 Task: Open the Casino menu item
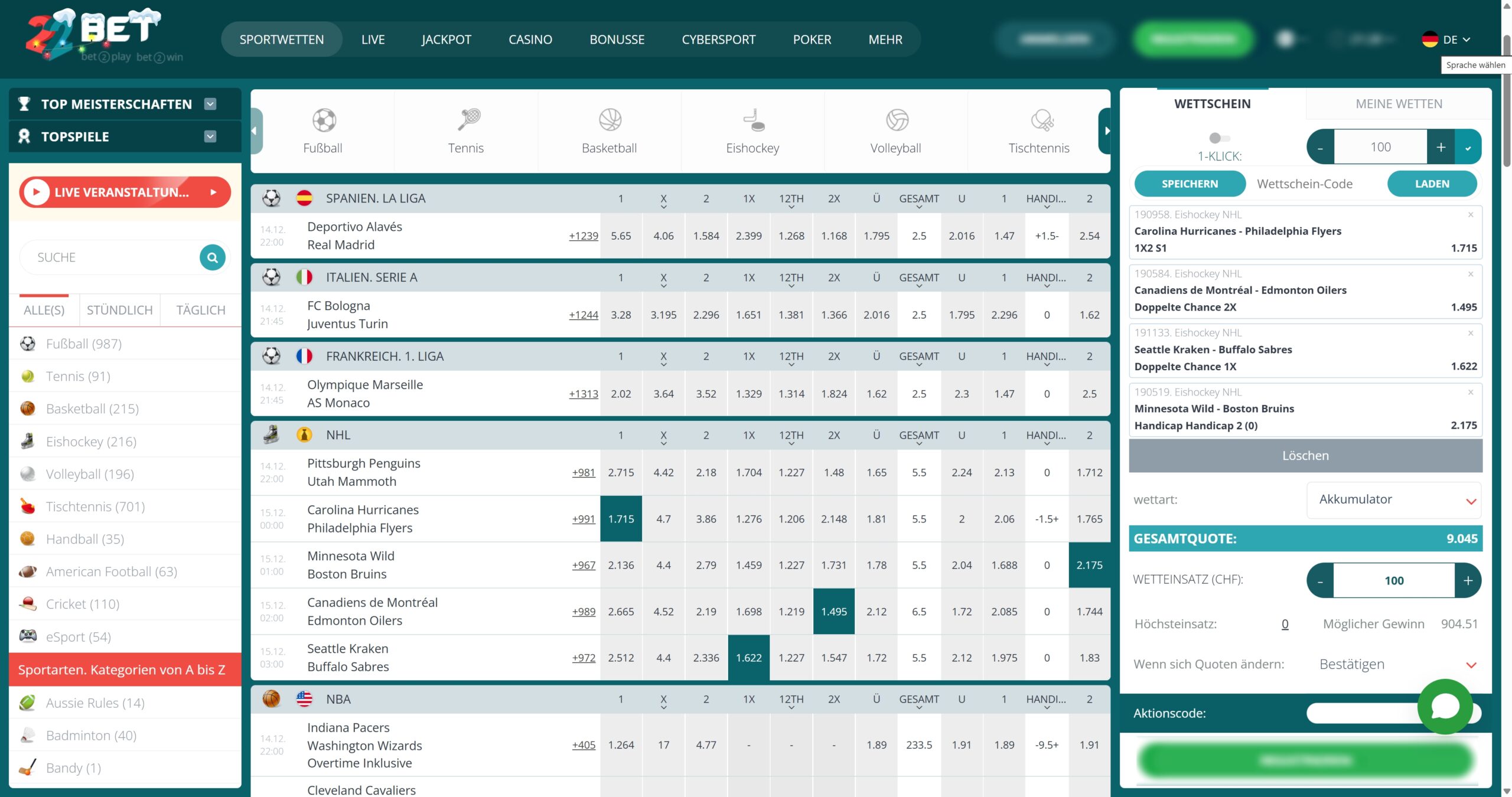pos(530,40)
